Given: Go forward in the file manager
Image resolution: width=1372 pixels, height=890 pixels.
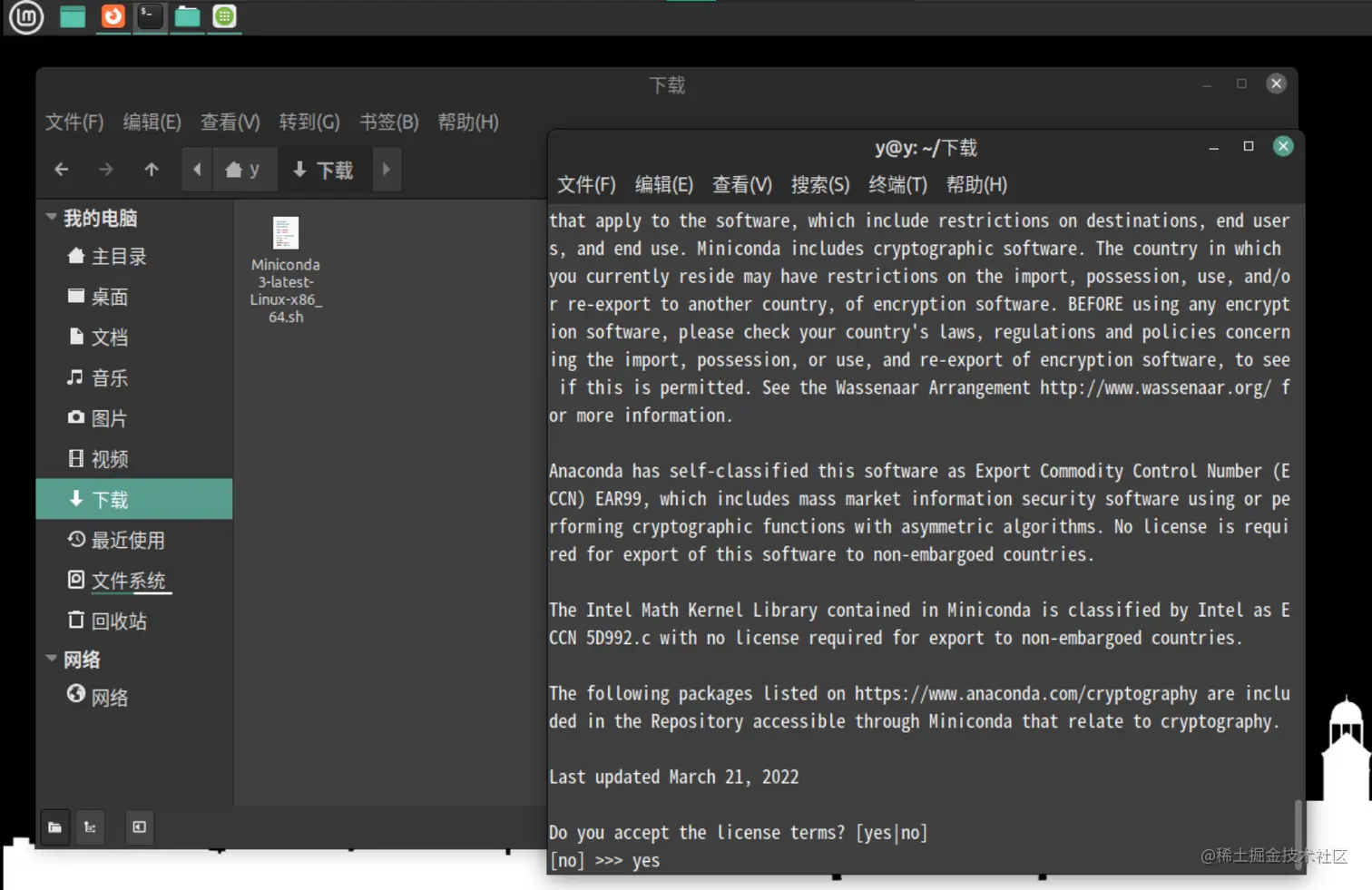Looking at the screenshot, I should click(105, 170).
